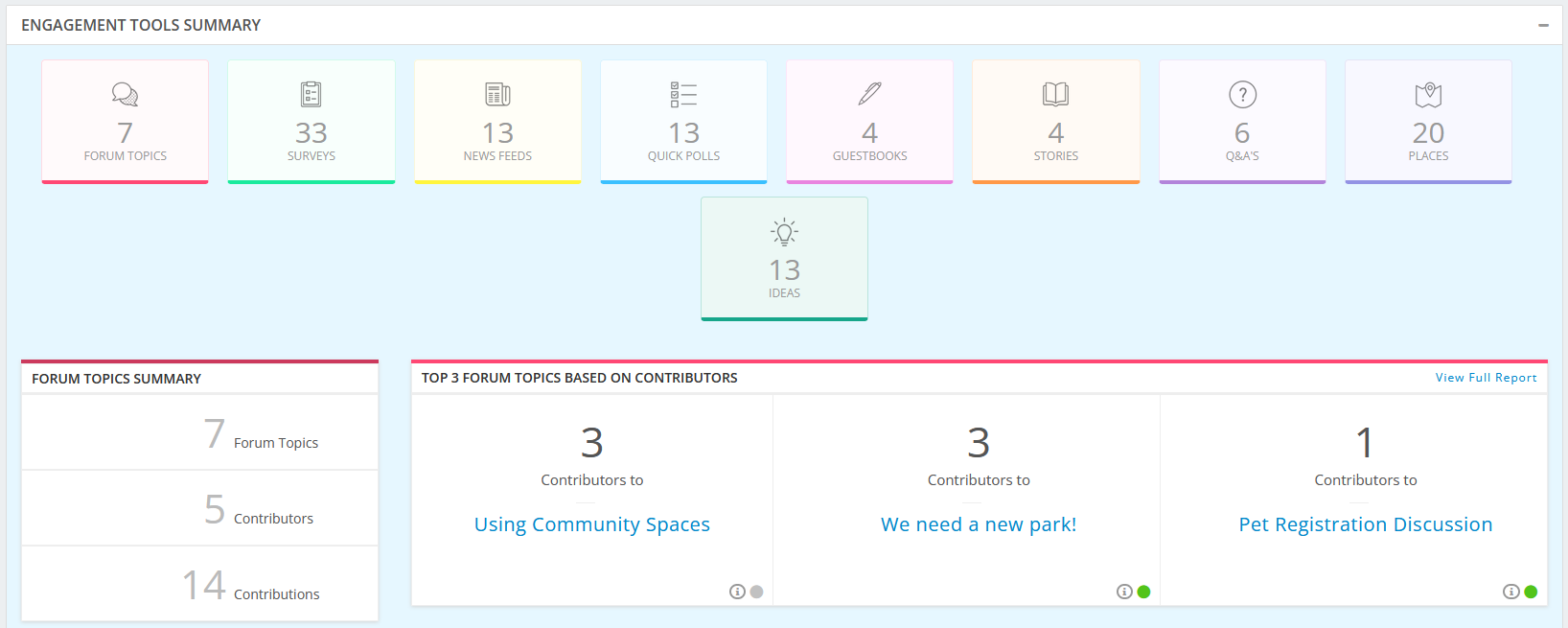1568x628 pixels.
Task: Select the 4 Stories count
Action: point(1055,132)
